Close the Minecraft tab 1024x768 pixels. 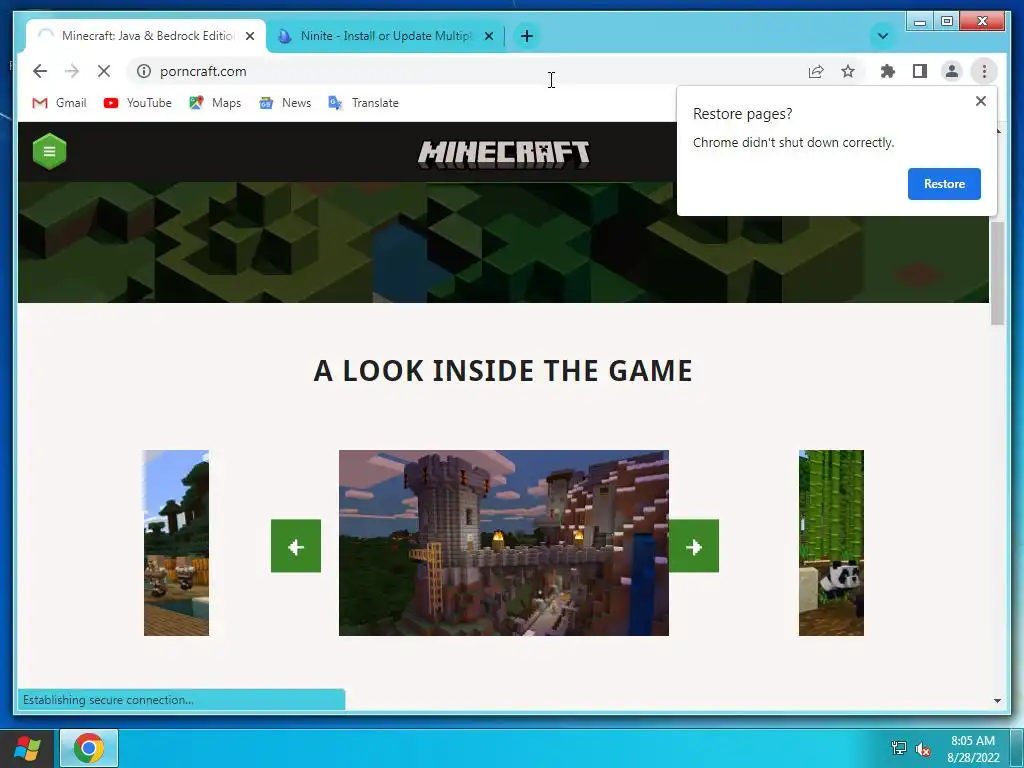click(250, 36)
